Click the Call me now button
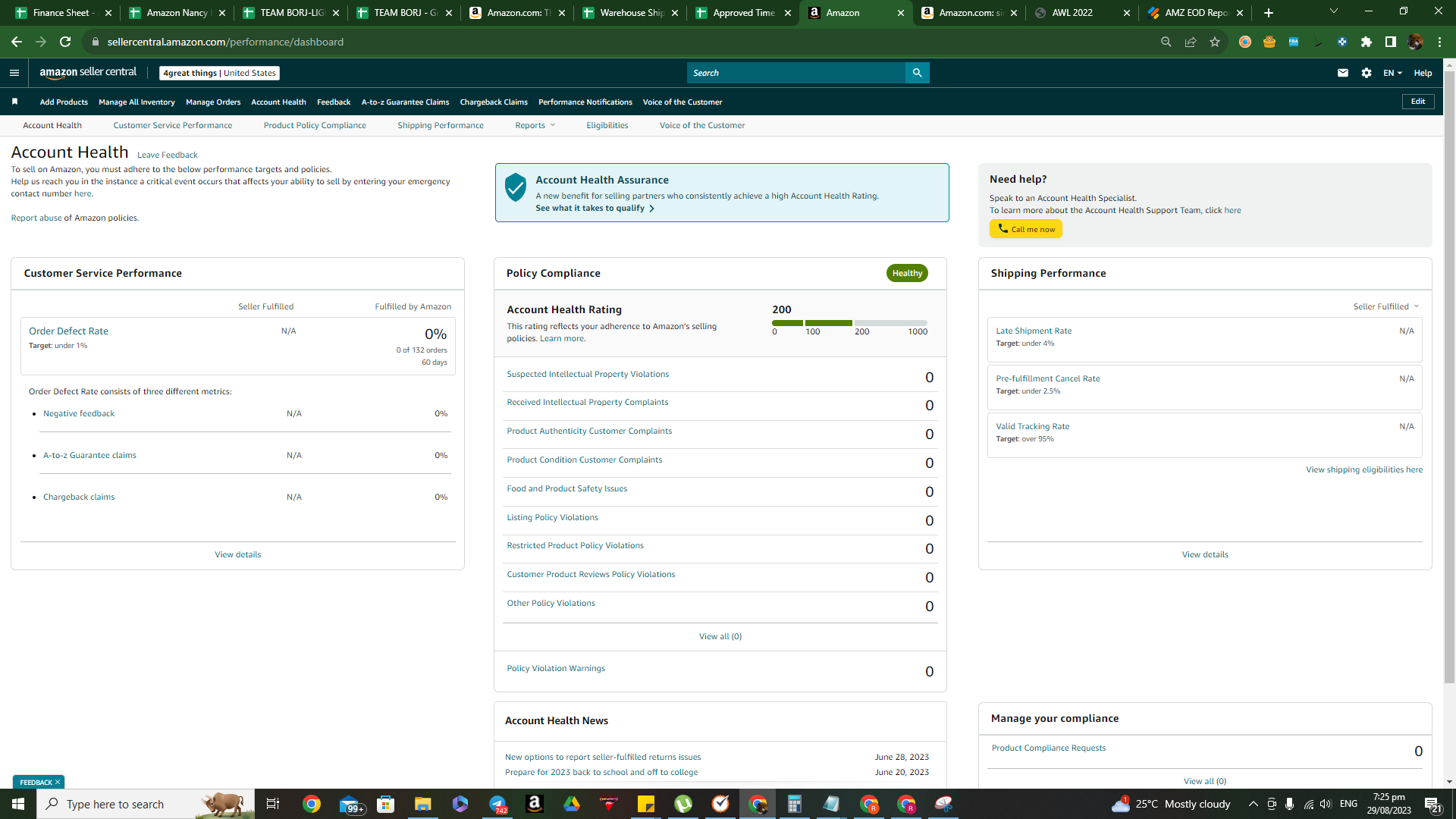1456x819 pixels. [1025, 229]
